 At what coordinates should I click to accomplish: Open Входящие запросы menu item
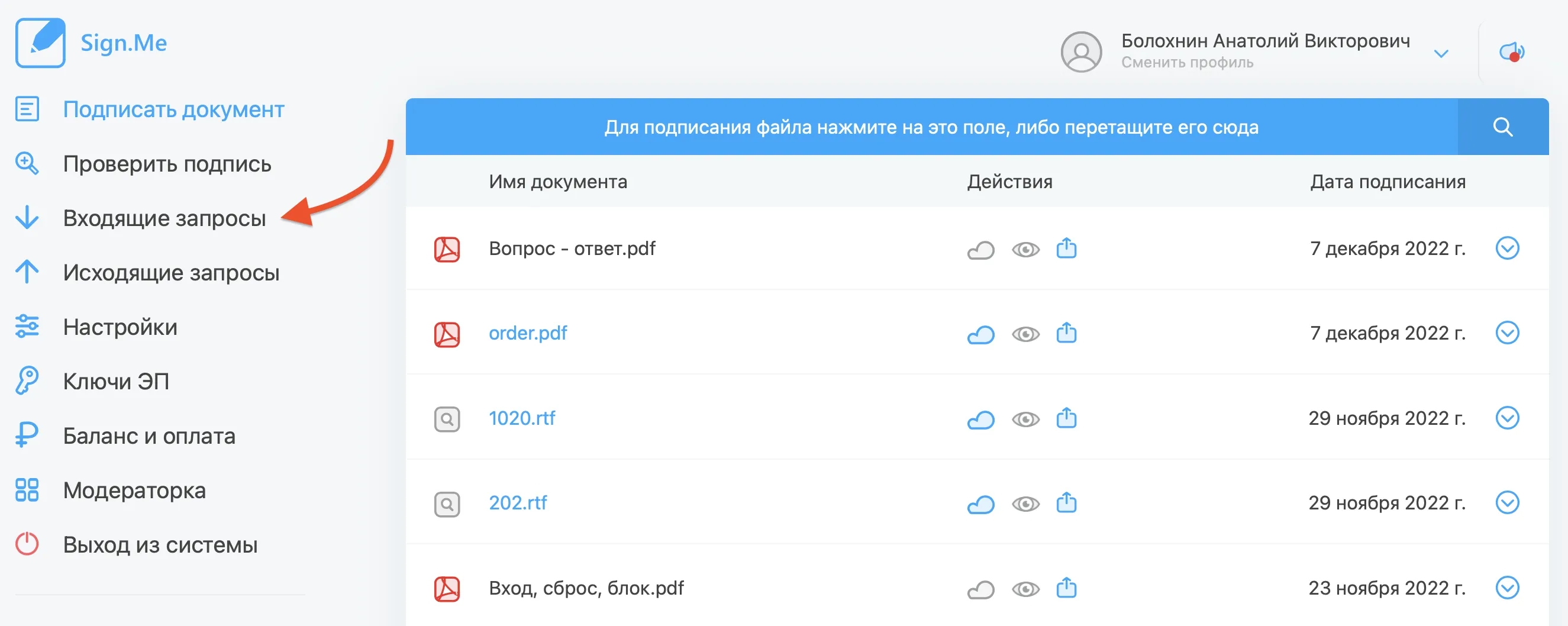pyautogui.click(x=164, y=218)
